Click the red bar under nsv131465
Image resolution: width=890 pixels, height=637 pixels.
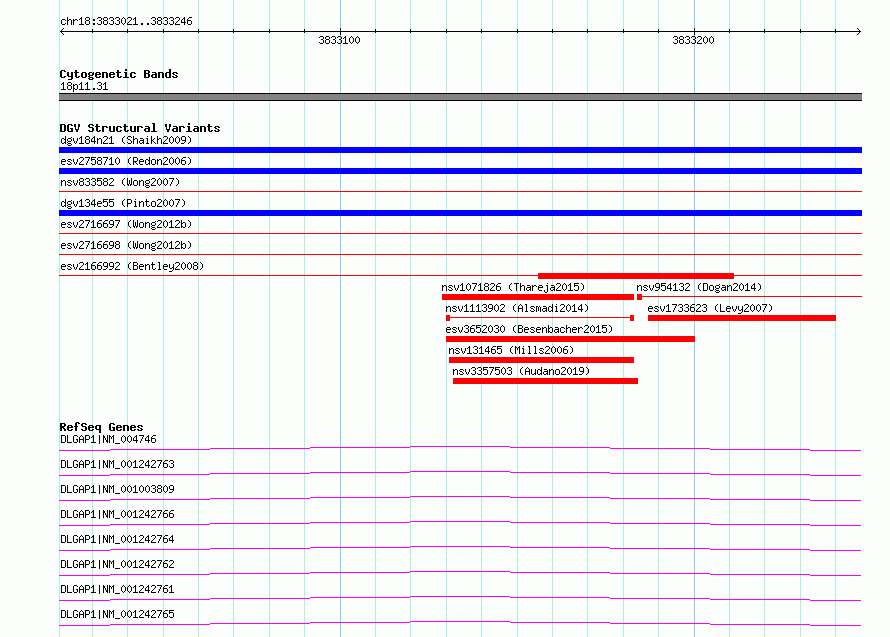pos(541,360)
